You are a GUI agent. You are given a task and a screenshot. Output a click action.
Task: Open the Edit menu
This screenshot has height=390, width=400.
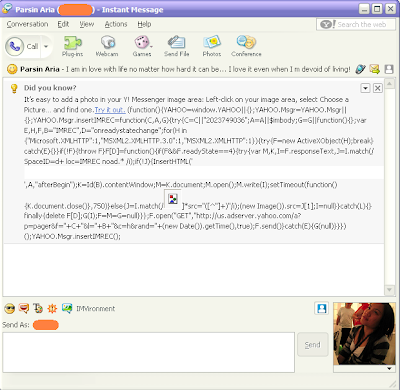(x=63, y=24)
